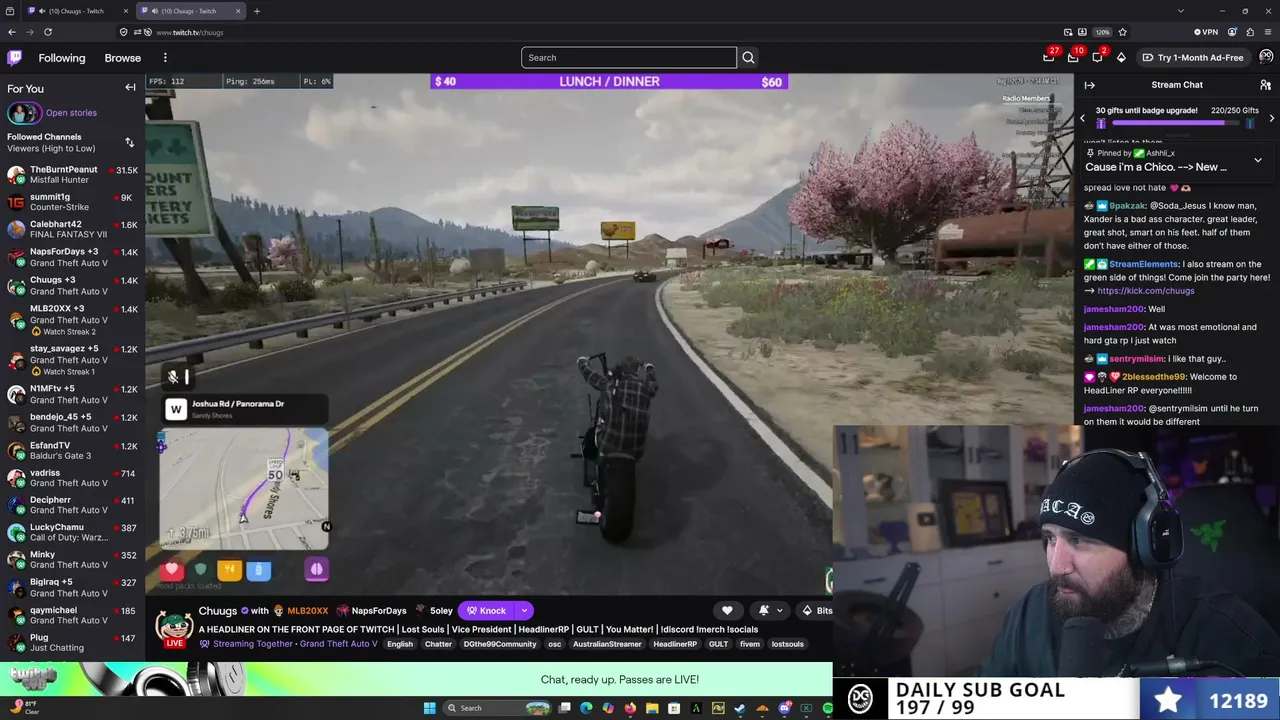Click the gift badge progress bar
Image resolution: width=1280 pixels, height=720 pixels.
click(1177, 123)
